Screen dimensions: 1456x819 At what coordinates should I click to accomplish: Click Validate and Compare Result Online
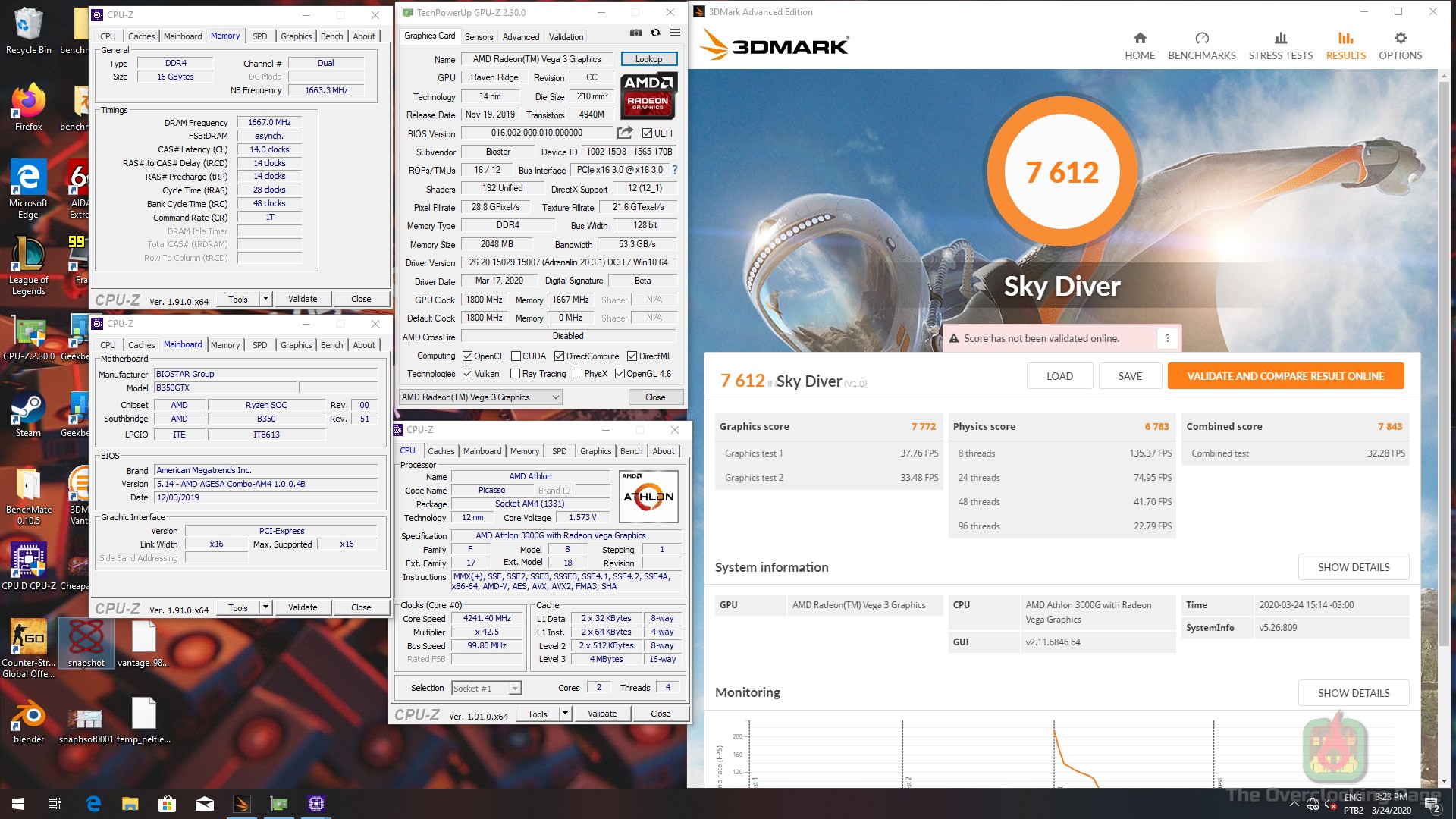1285,375
